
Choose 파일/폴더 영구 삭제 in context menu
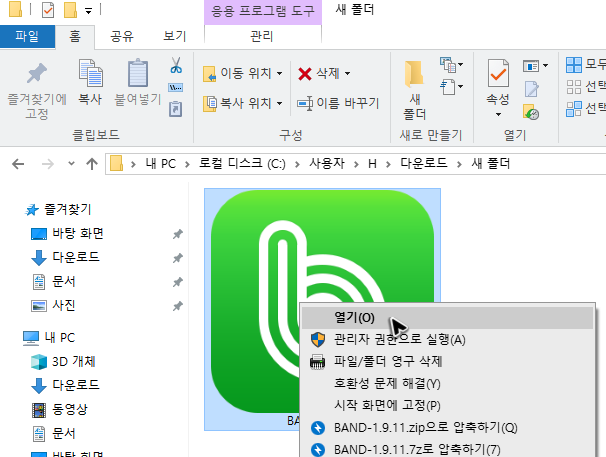pyautogui.click(x=448, y=362)
